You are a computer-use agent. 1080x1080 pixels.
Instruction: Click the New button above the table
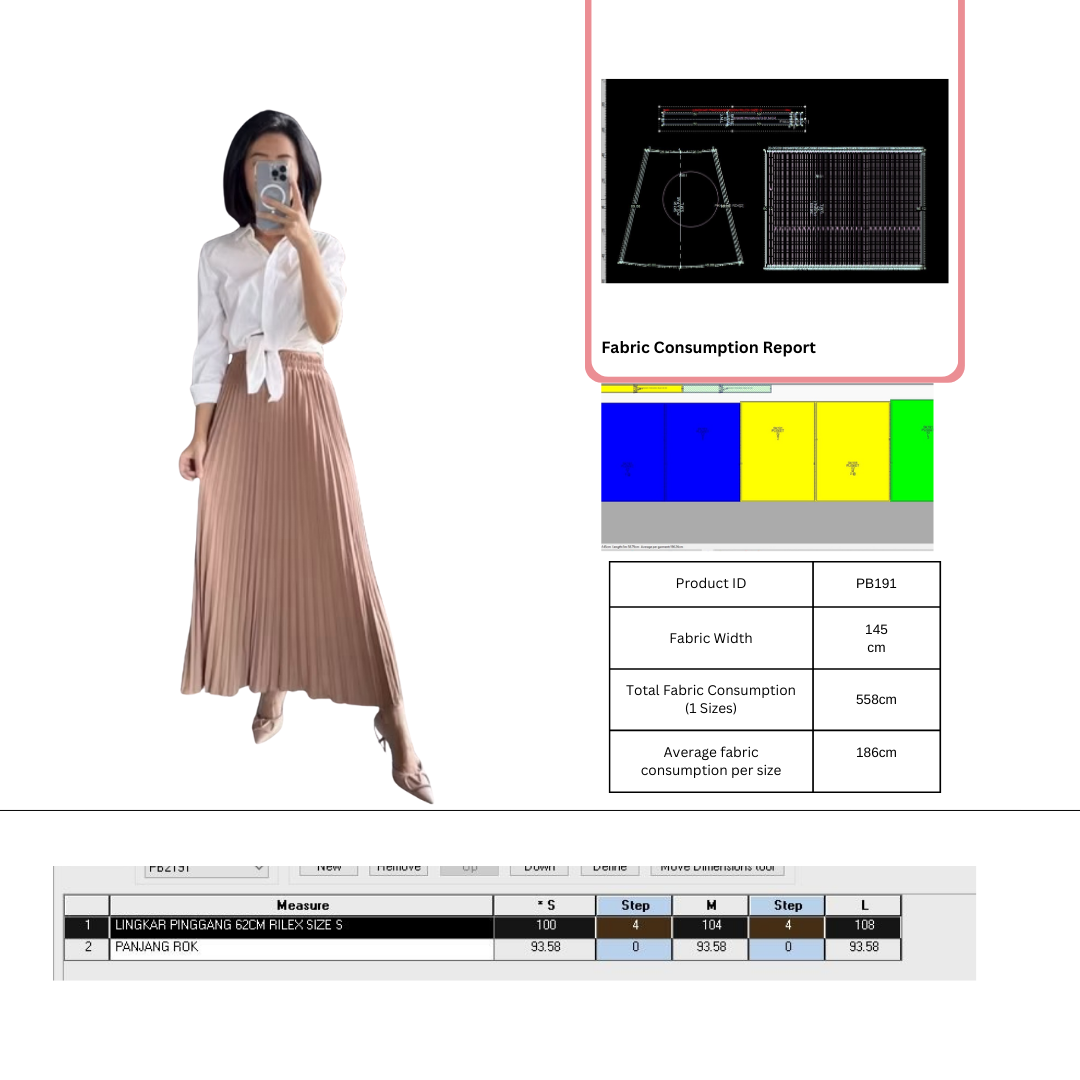point(329,868)
